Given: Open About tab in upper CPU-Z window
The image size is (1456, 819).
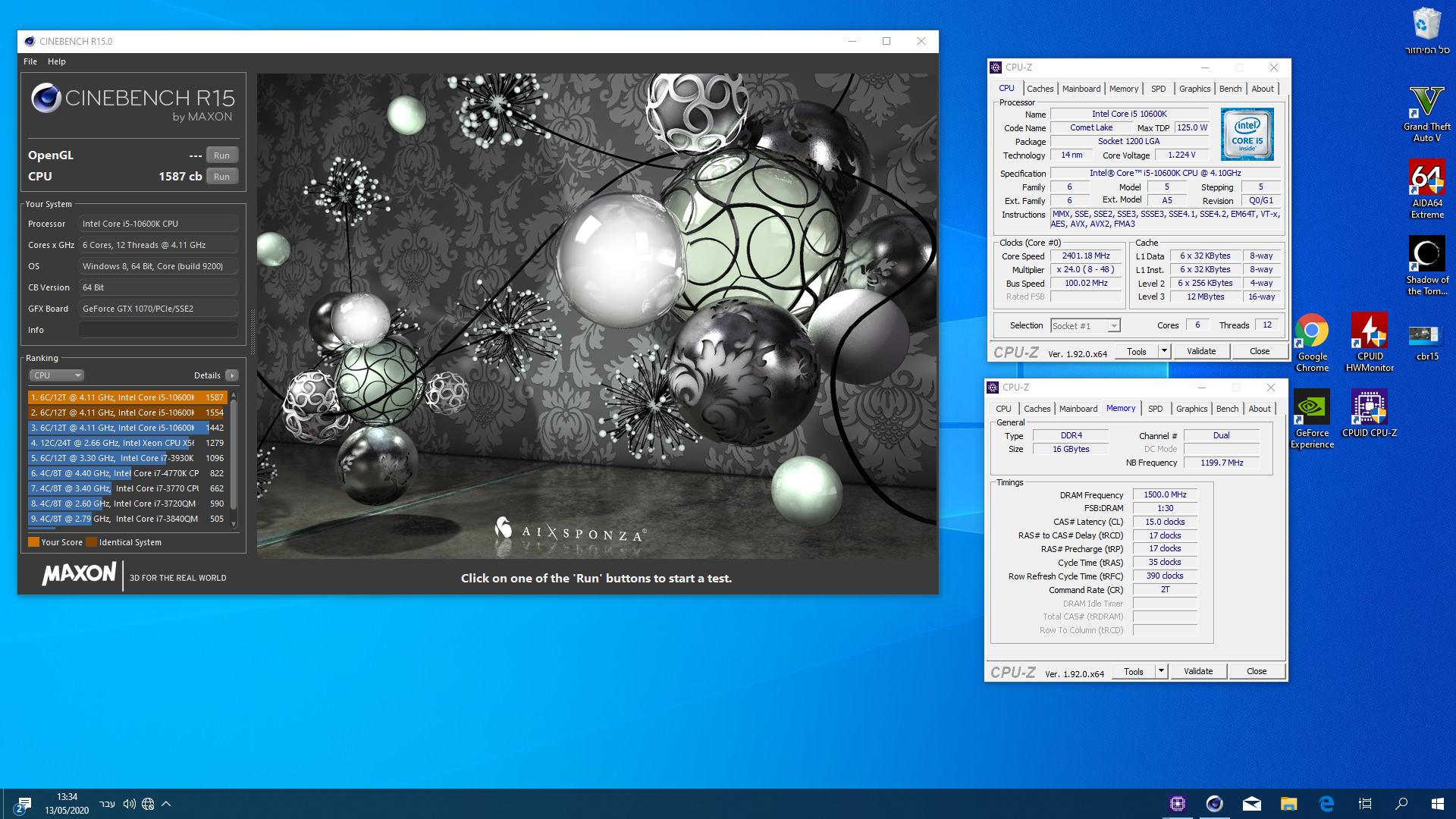Looking at the screenshot, I should (1263, 89).
